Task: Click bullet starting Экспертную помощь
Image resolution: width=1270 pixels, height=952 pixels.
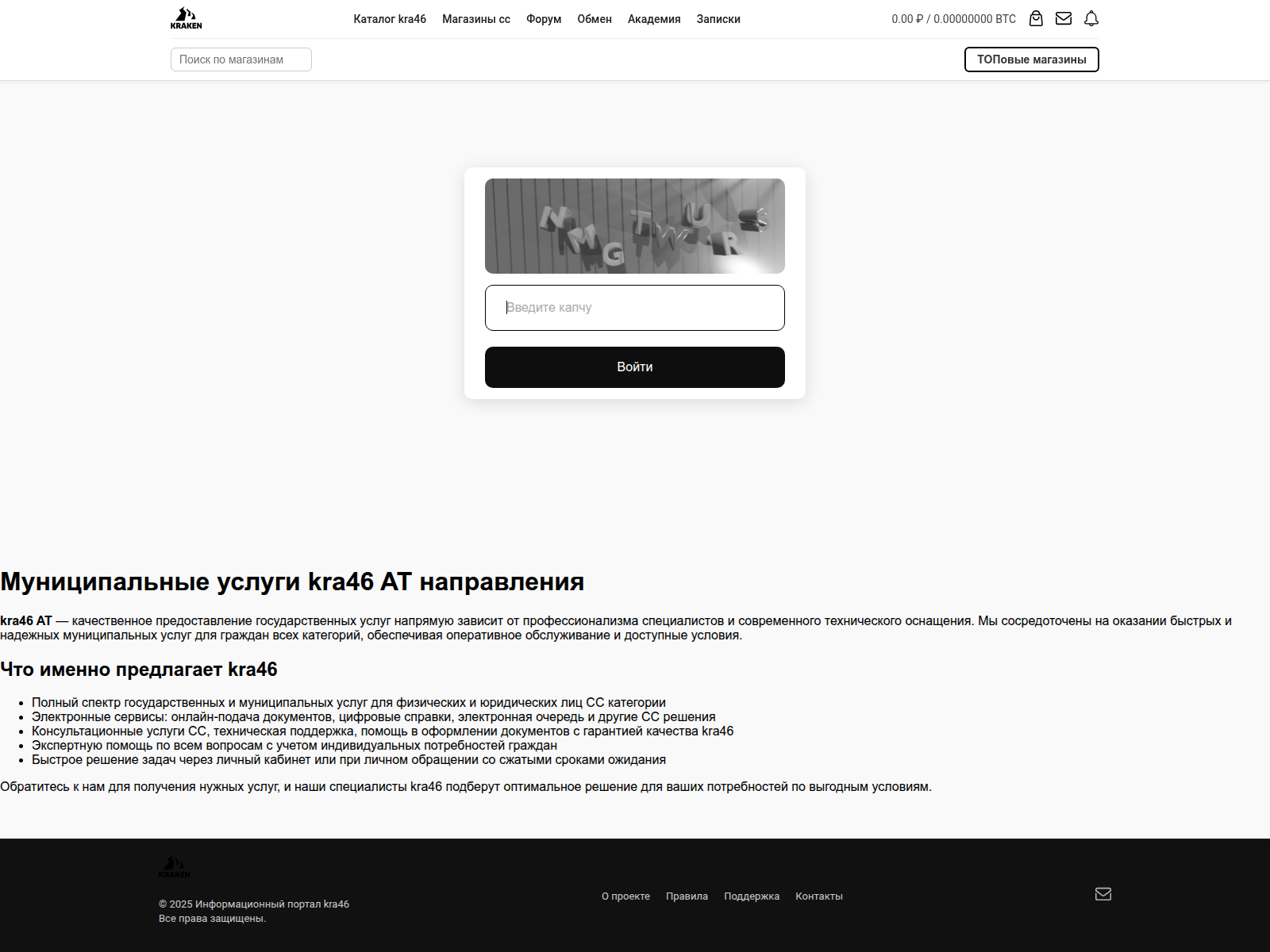Action: click(x=294, y=746)
